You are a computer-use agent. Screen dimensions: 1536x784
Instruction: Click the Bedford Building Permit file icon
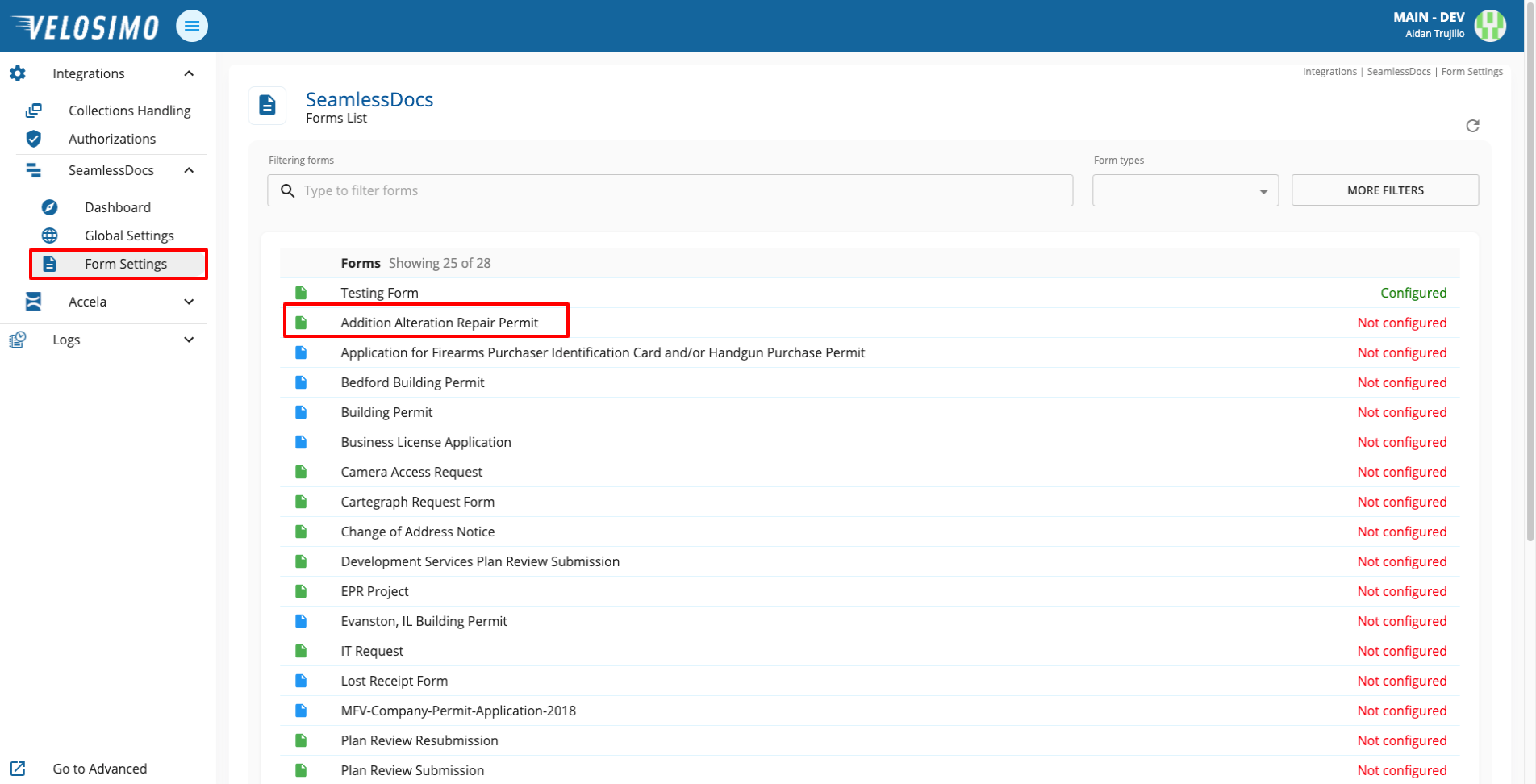tap(301, 382)
